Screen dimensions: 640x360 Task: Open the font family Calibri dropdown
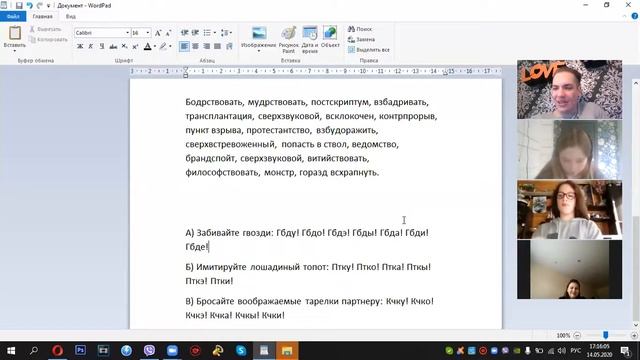pos(127,33)
